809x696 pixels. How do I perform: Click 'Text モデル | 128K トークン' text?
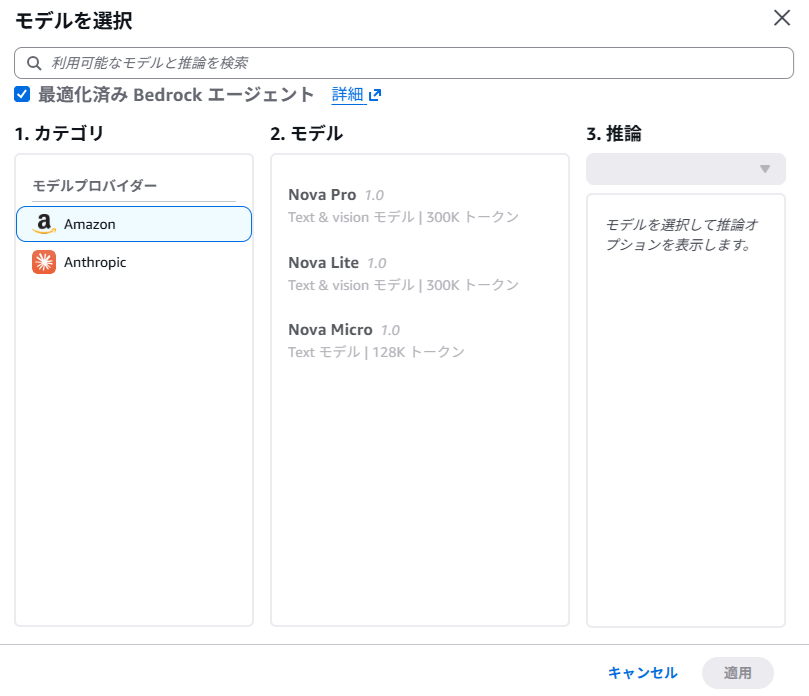[x=376, y=352]
